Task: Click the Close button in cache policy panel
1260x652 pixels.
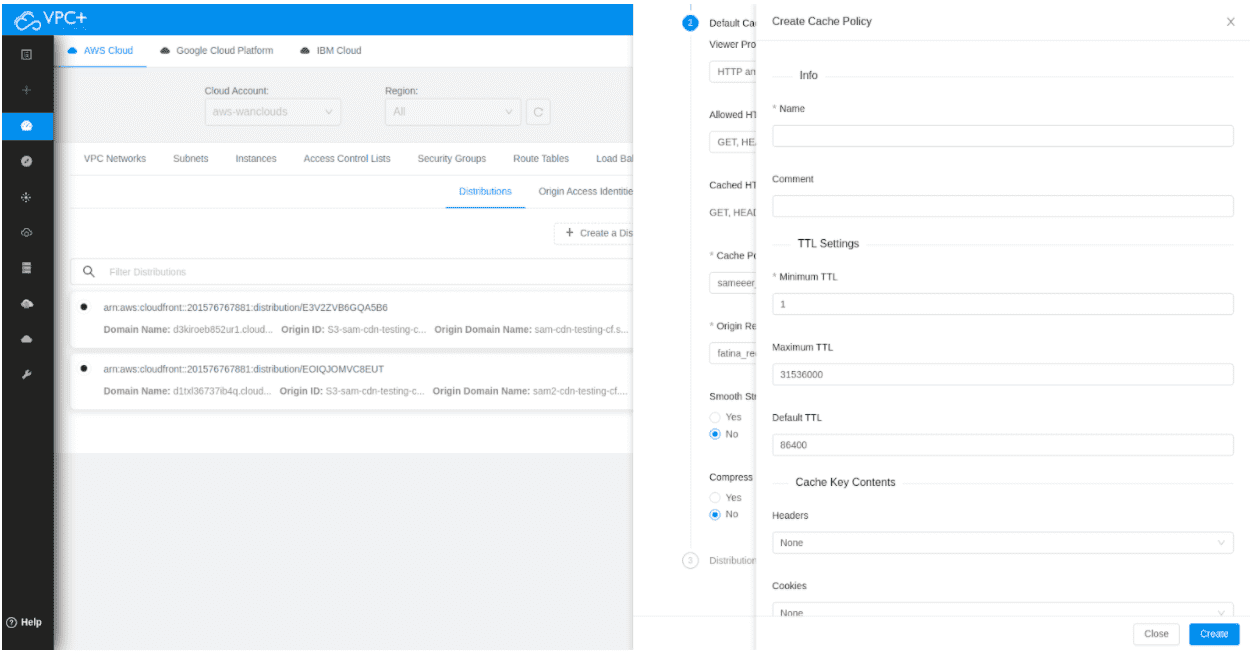Action: pyautogui.click(x=1156, y=634)
